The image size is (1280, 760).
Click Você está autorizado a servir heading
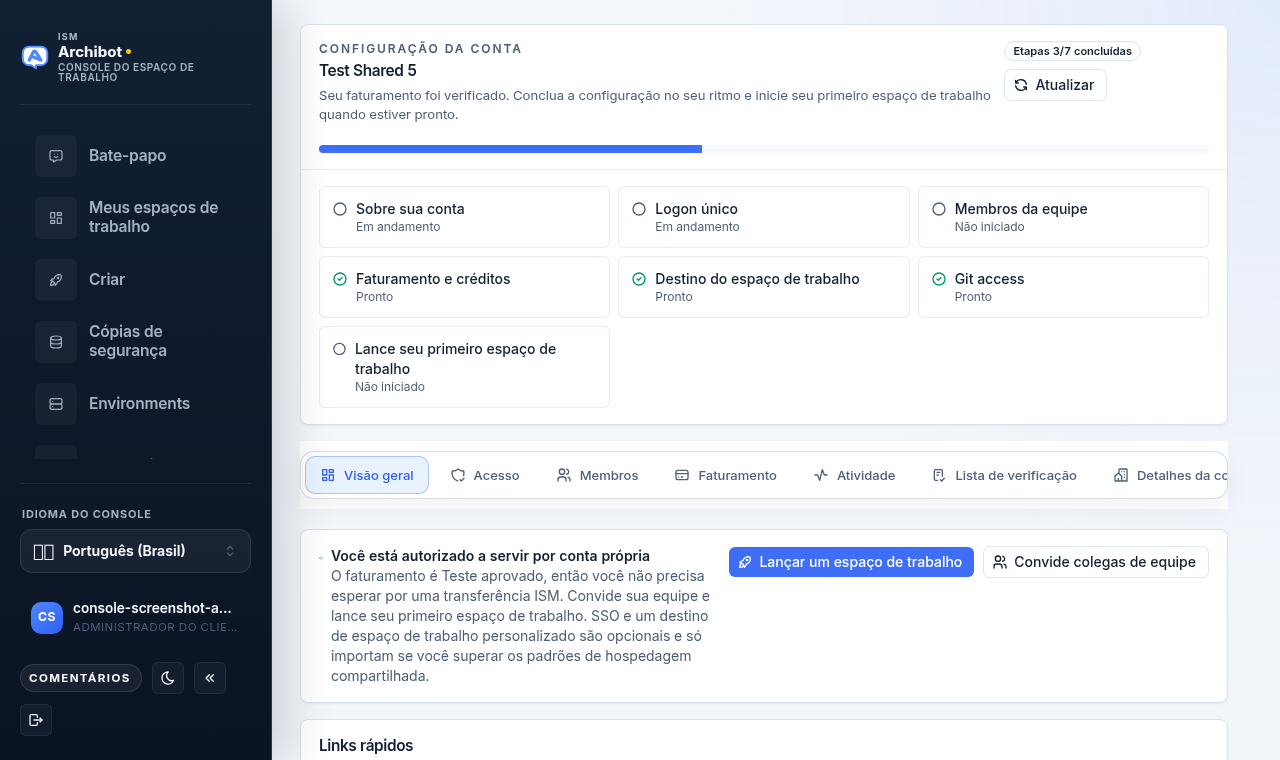coord(490,556)
